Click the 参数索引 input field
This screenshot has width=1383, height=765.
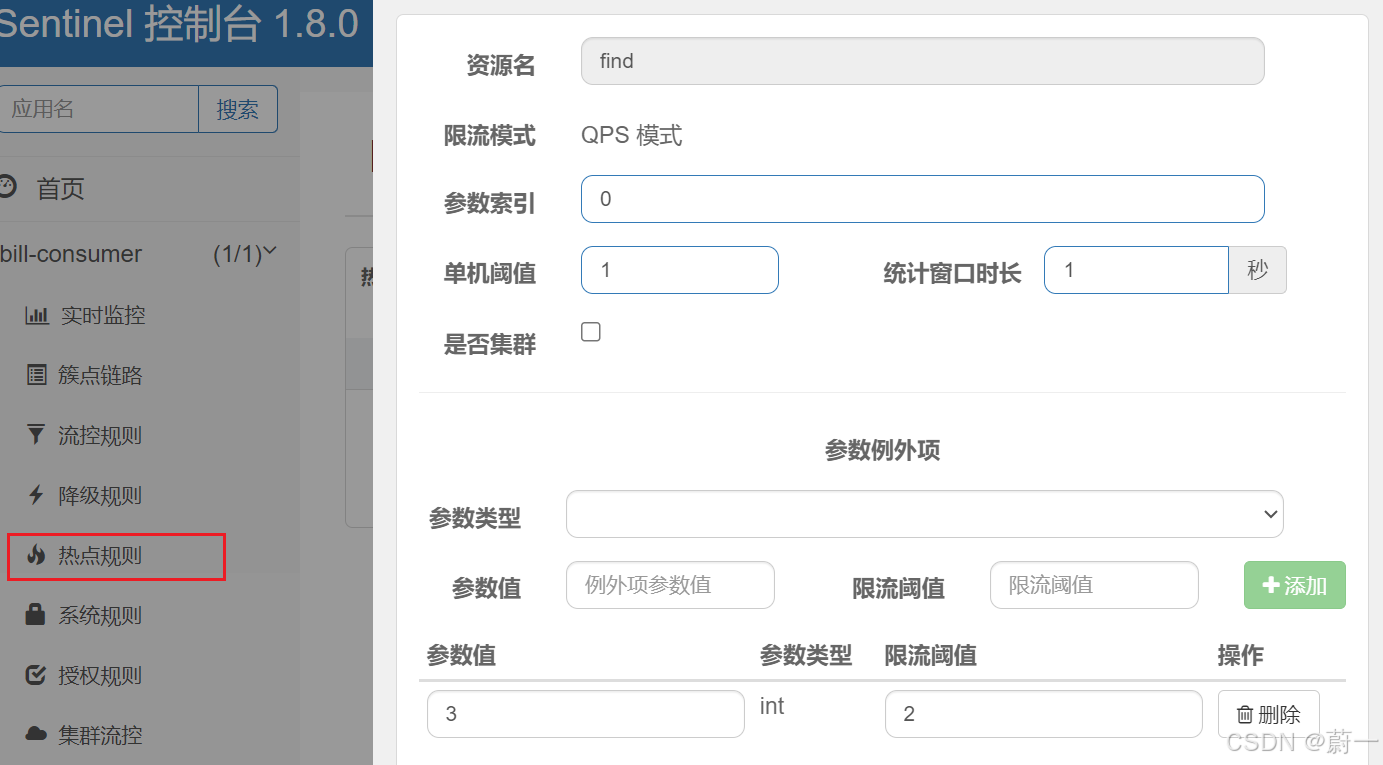point(923,199)
